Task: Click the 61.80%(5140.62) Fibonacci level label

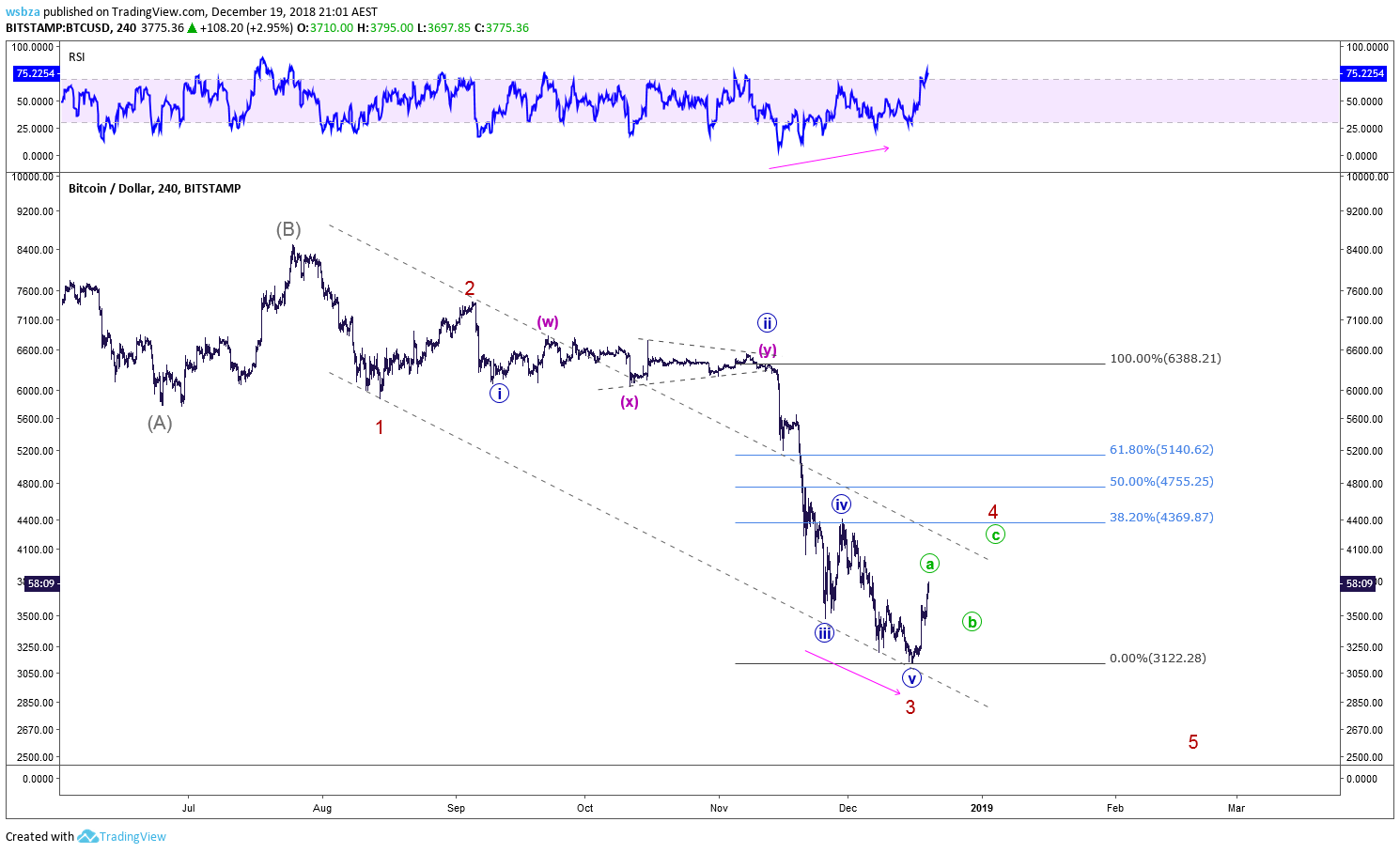Action: pyautogui.click(x=1161, y=449)
